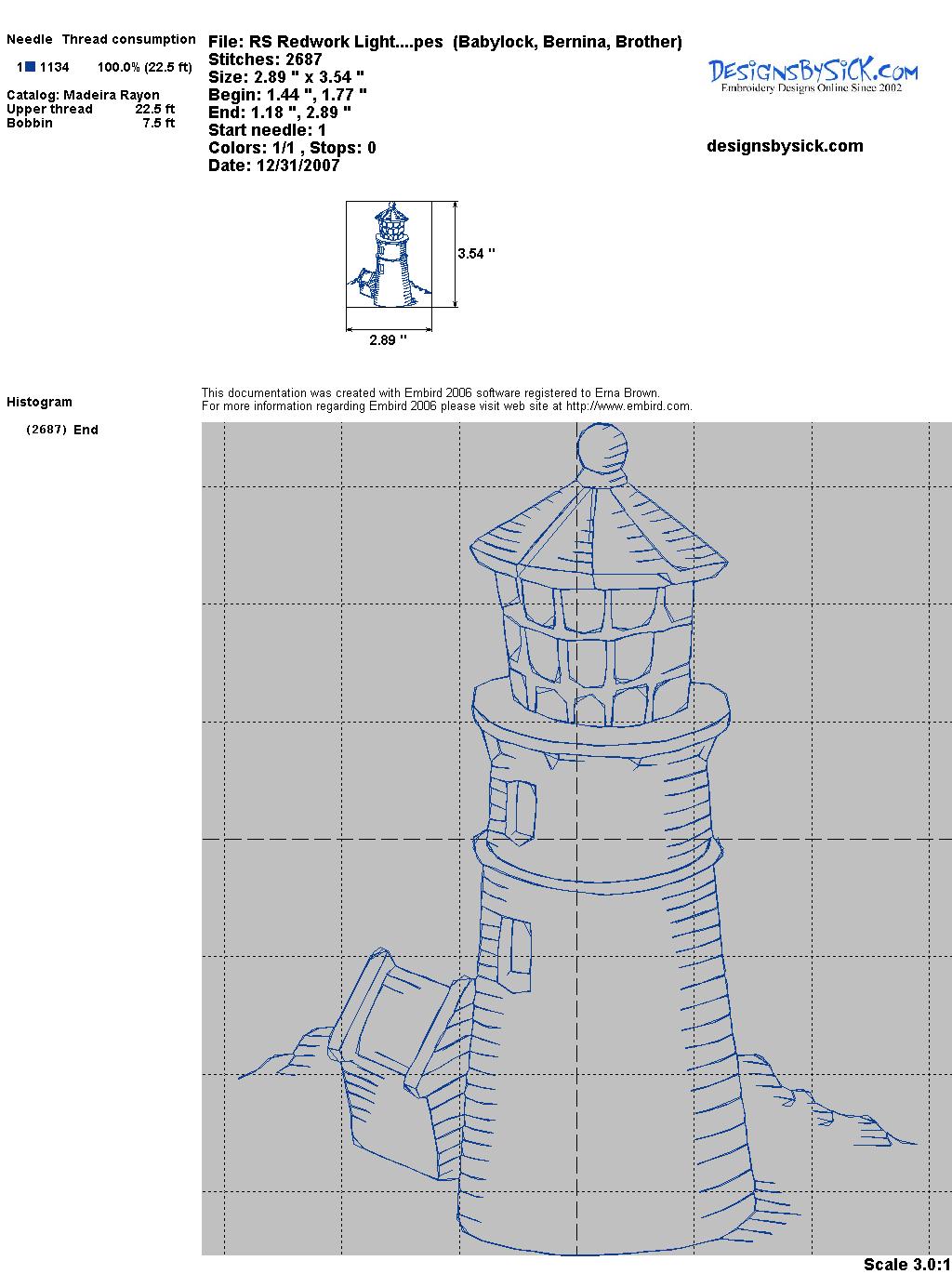The image size is (952, 1274).
Task: Click the DesignsBySick.com logo
Action: pos(813,74)
